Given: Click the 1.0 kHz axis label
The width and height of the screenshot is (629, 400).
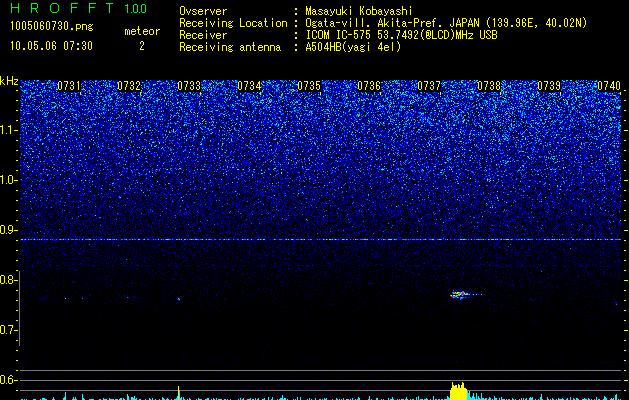Looking at the screenshot, I should click(x=9, y=180).
